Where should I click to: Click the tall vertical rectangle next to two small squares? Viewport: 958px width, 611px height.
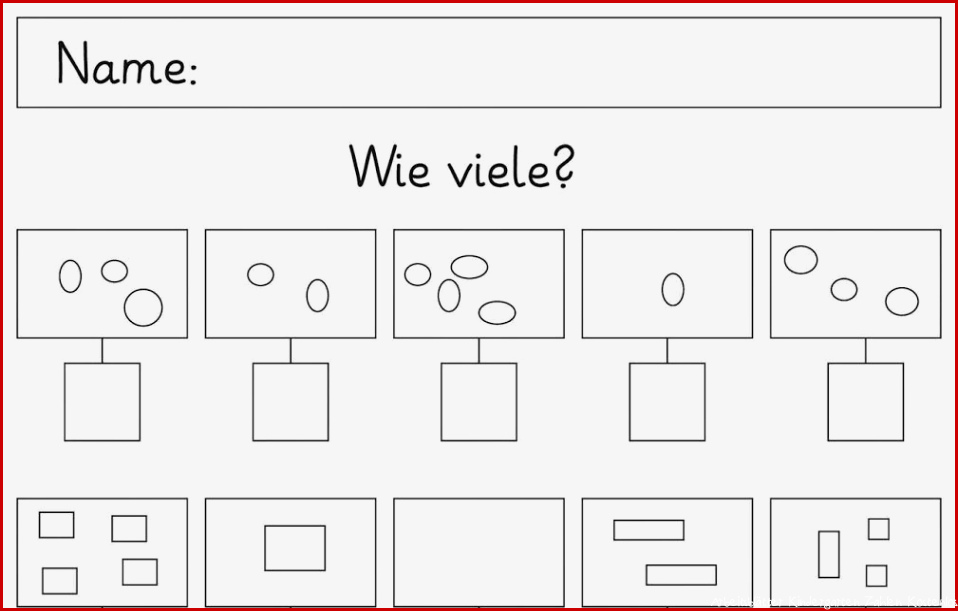click(x=829, y=554)
